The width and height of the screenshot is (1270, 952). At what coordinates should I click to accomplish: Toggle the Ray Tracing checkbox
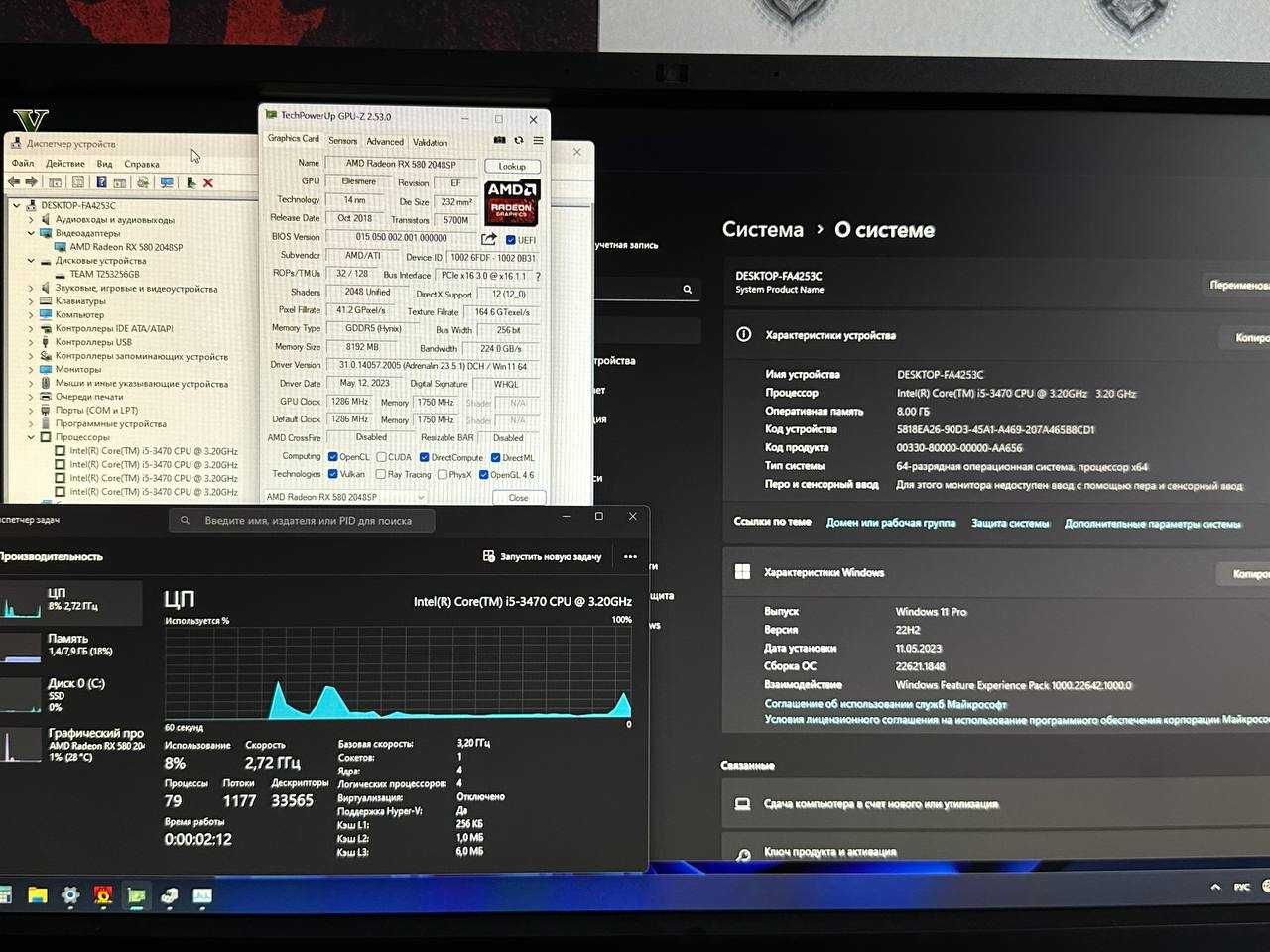381,474
